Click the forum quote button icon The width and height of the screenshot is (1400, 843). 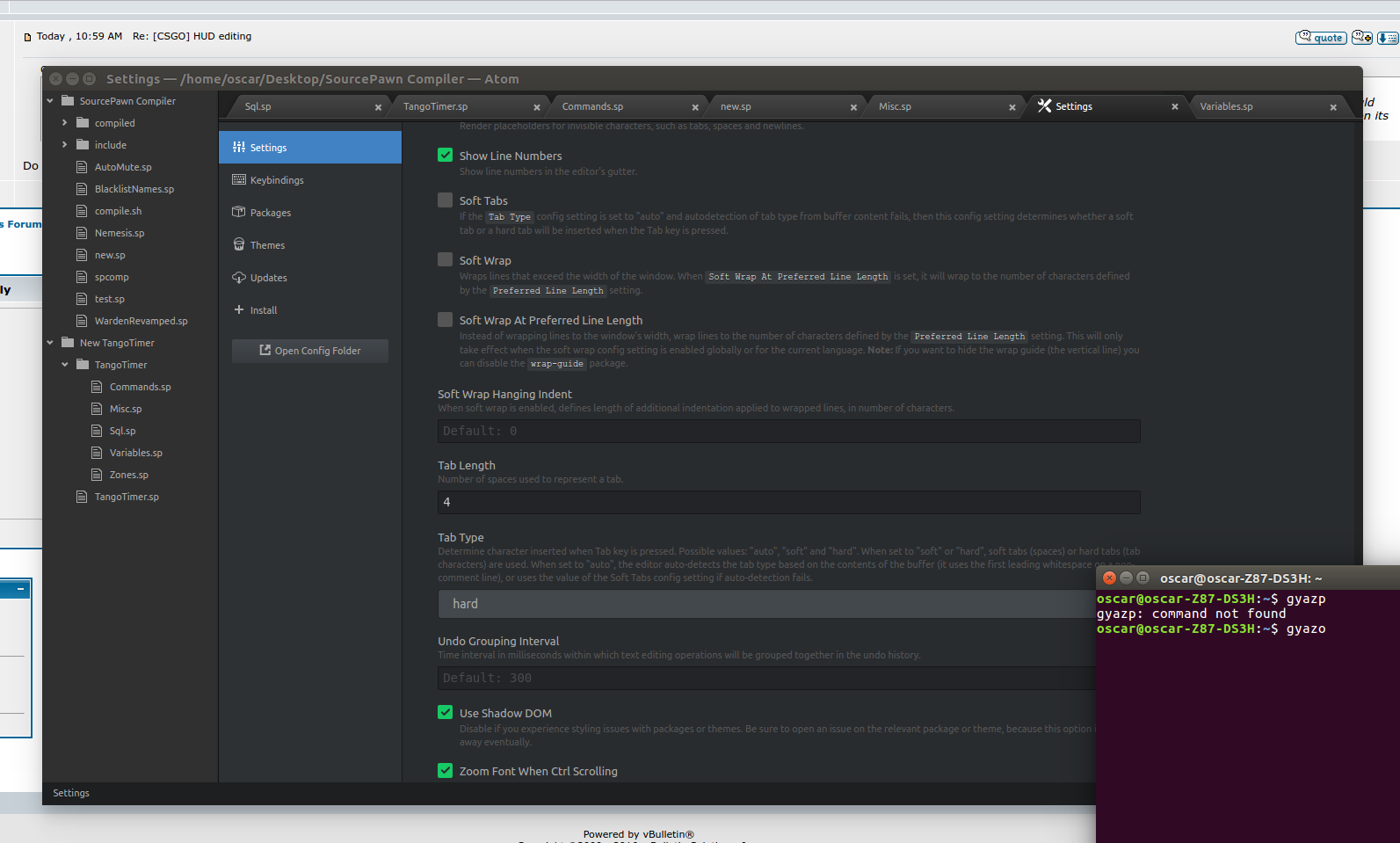[1321, 37]
